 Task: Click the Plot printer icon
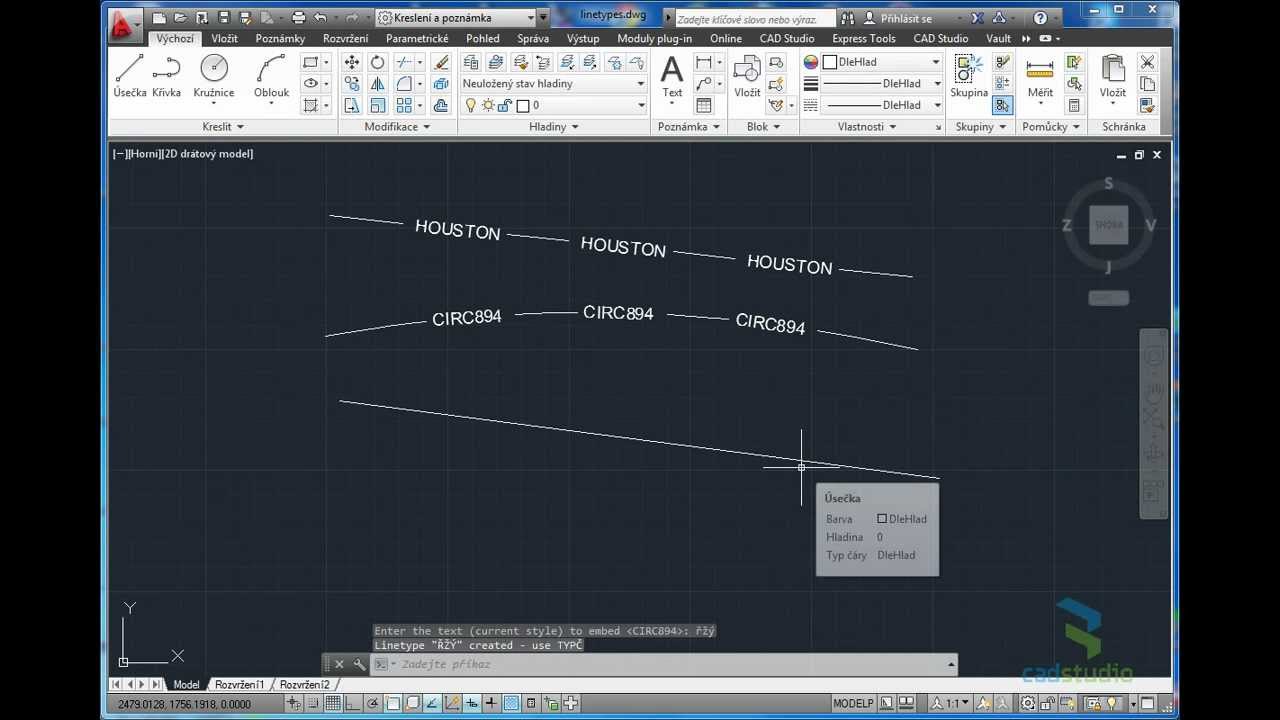(x=298, y=18)
